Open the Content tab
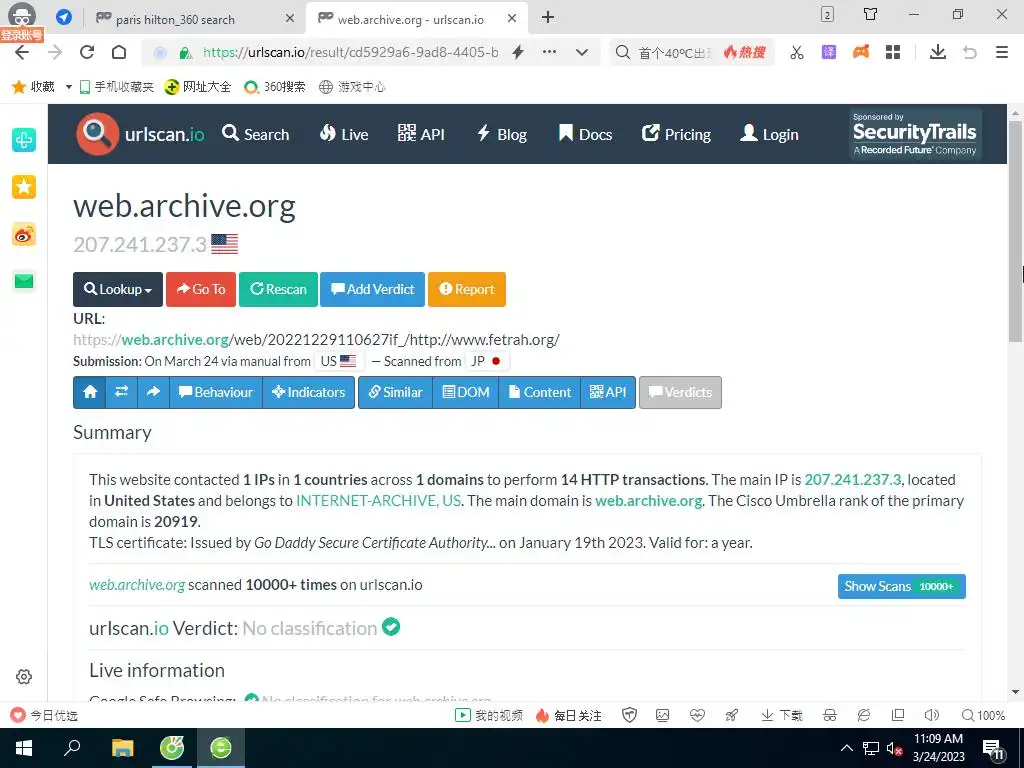The width and height of the screenshot is (1024, 768). (x=539, y=392)
